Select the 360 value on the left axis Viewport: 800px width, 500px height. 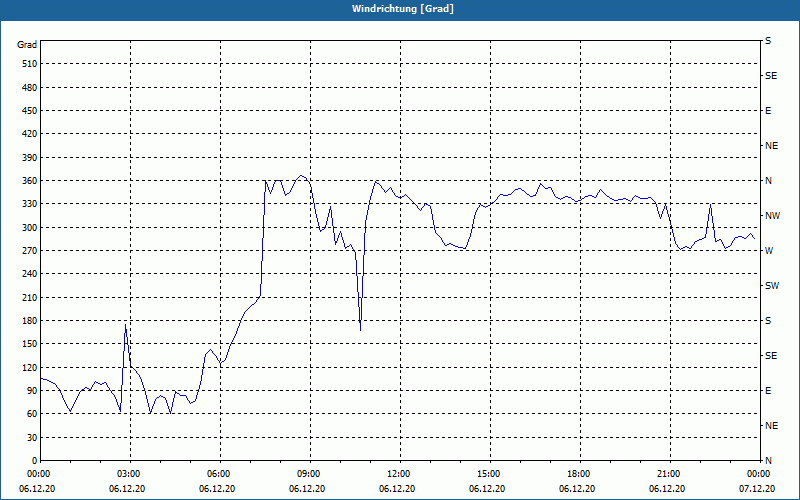(x=30, y=181)
